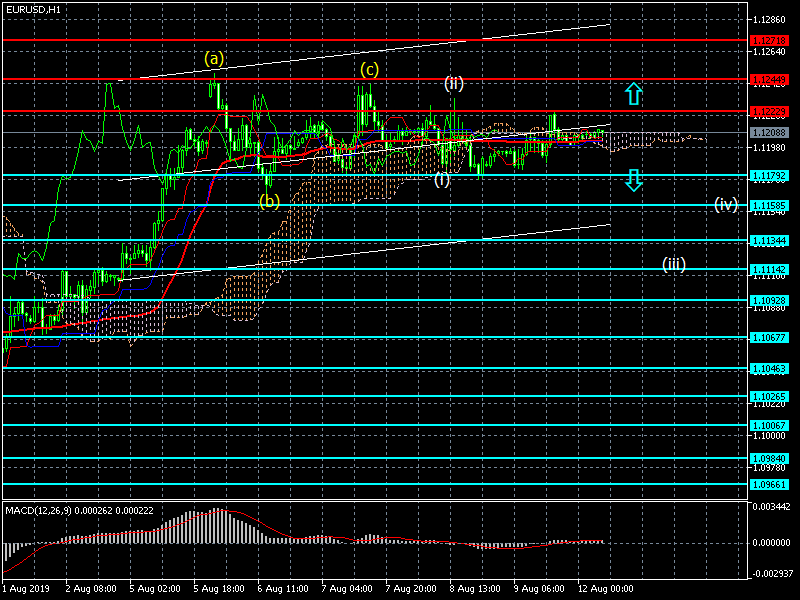Select the white (iv) wave label
This screenshot has width=800, height=600.
point(725,205)
